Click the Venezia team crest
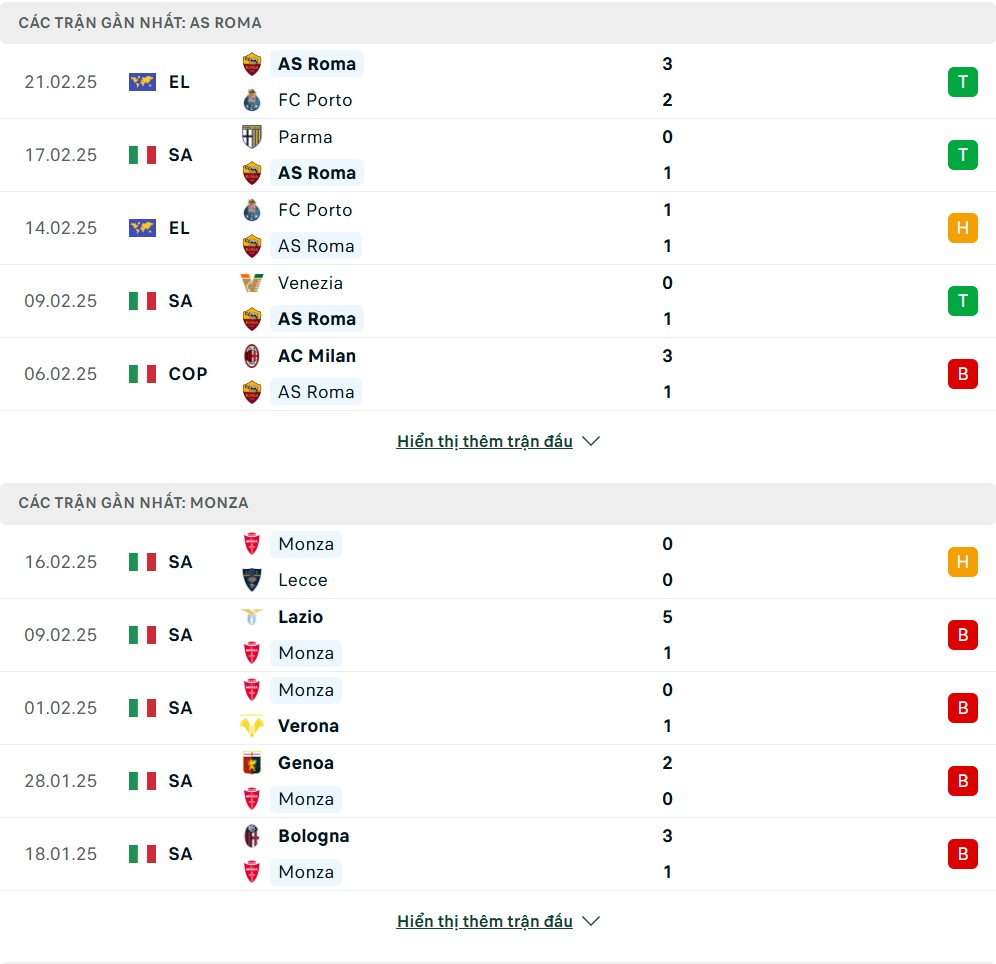The width and height of the screenshot is (996, 964). click(252, 283)
